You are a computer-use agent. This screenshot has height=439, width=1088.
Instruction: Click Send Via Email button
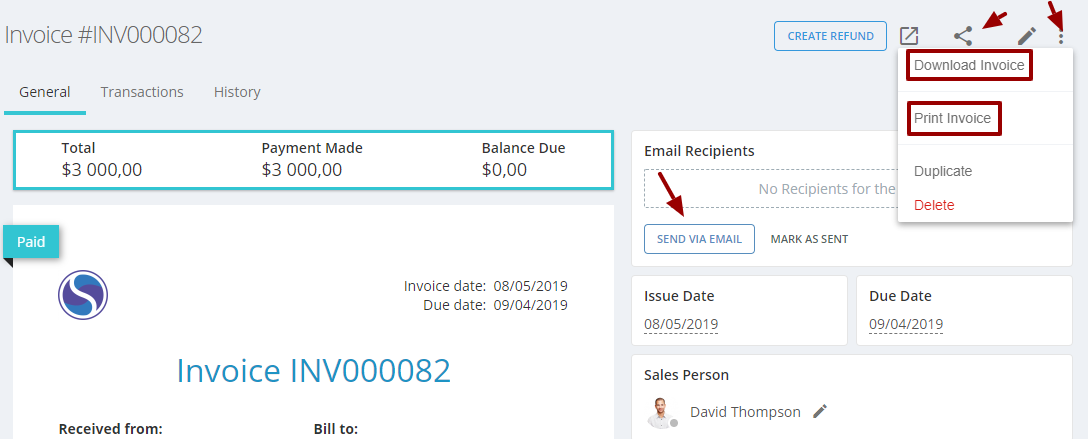tap(699, 239)
